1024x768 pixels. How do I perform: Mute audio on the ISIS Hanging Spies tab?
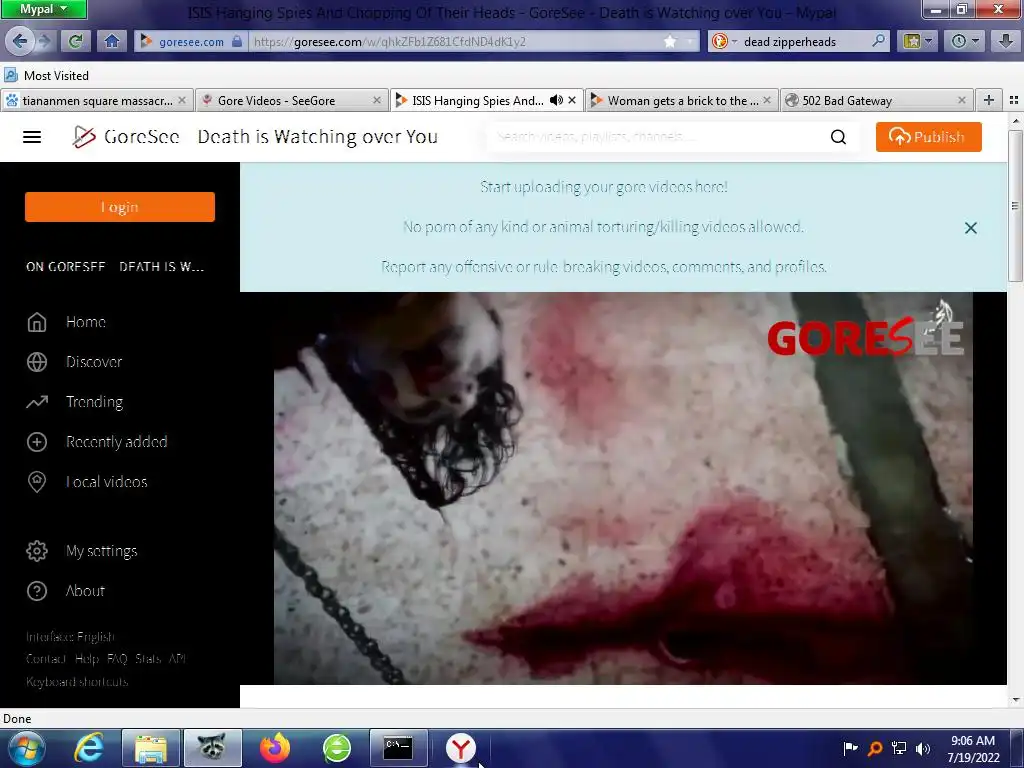[x=556, y=101]
